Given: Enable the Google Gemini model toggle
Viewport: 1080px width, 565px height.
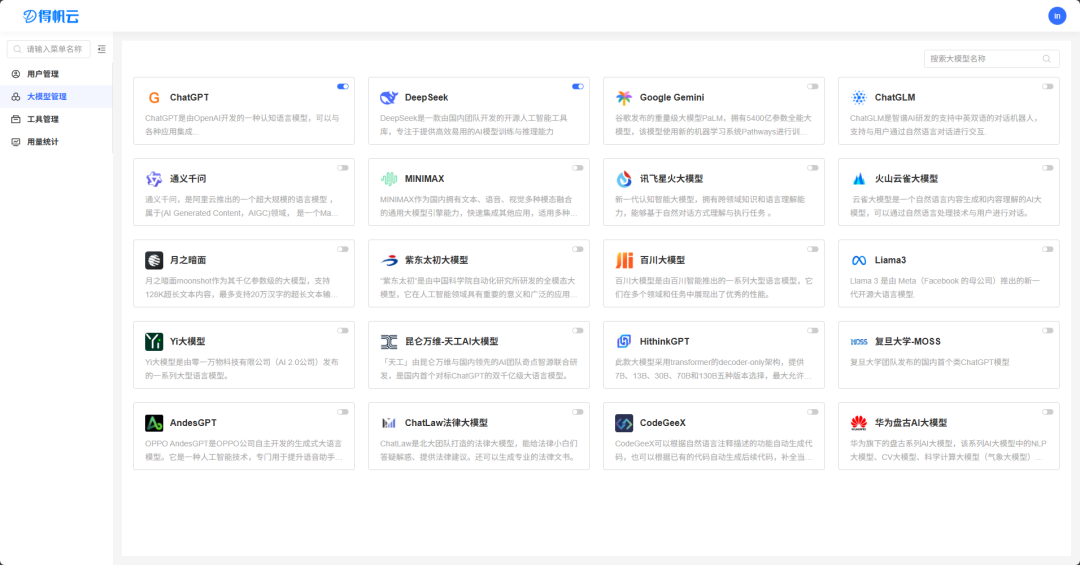Looking at the screenshot, I should coord(813,87).
